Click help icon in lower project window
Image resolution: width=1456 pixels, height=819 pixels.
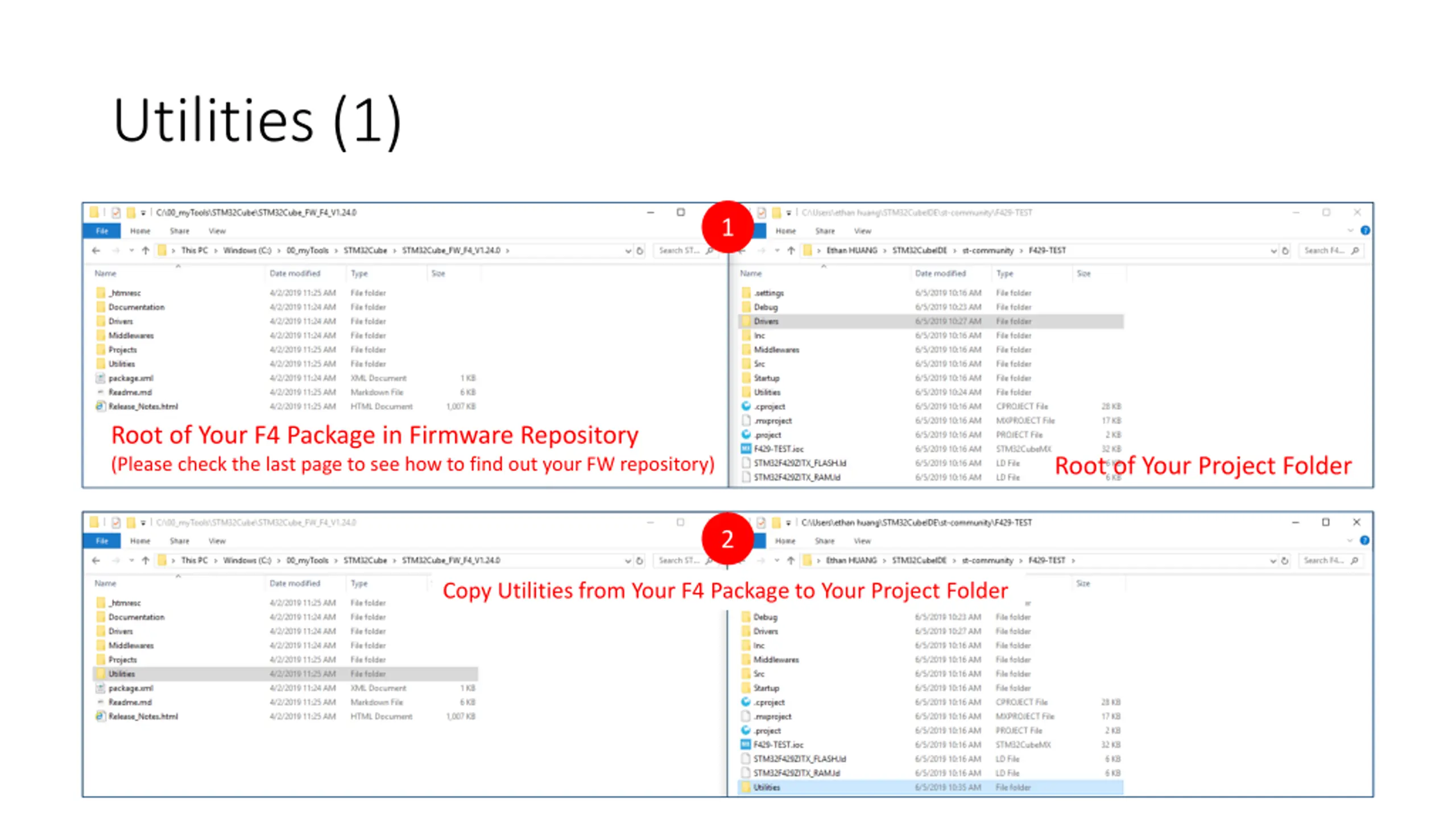pyautogui.click(x=1364, y=540)
